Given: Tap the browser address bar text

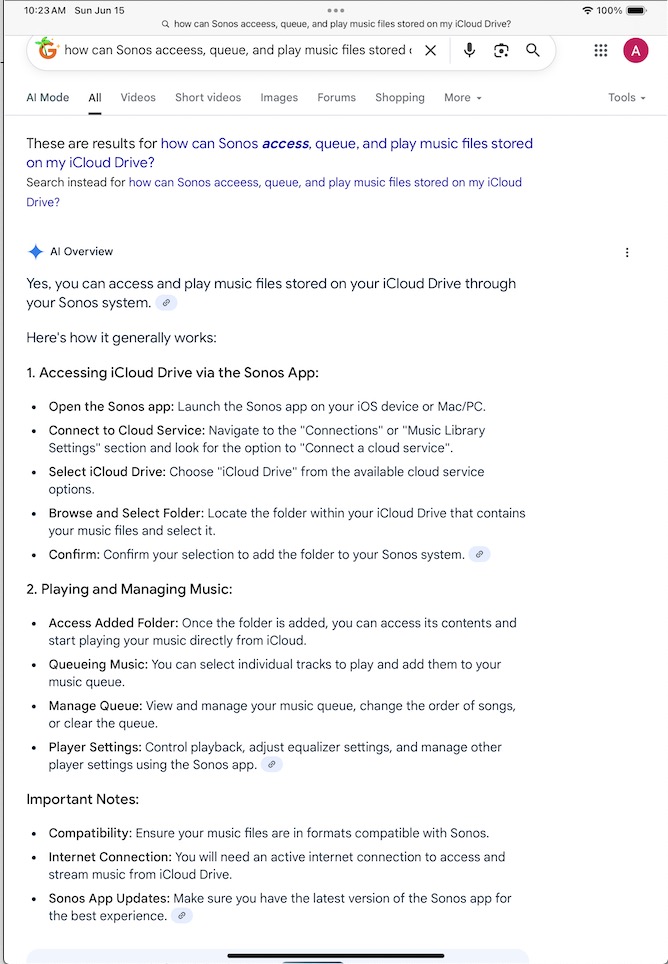Looking at the screenshot, I should 343,23.
